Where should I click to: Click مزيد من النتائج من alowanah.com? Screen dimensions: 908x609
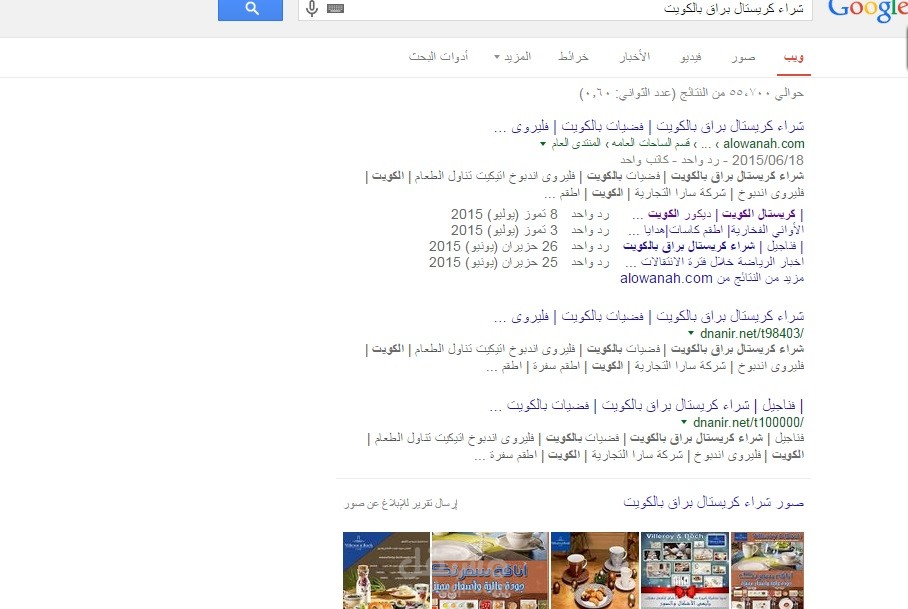point(712,278)
